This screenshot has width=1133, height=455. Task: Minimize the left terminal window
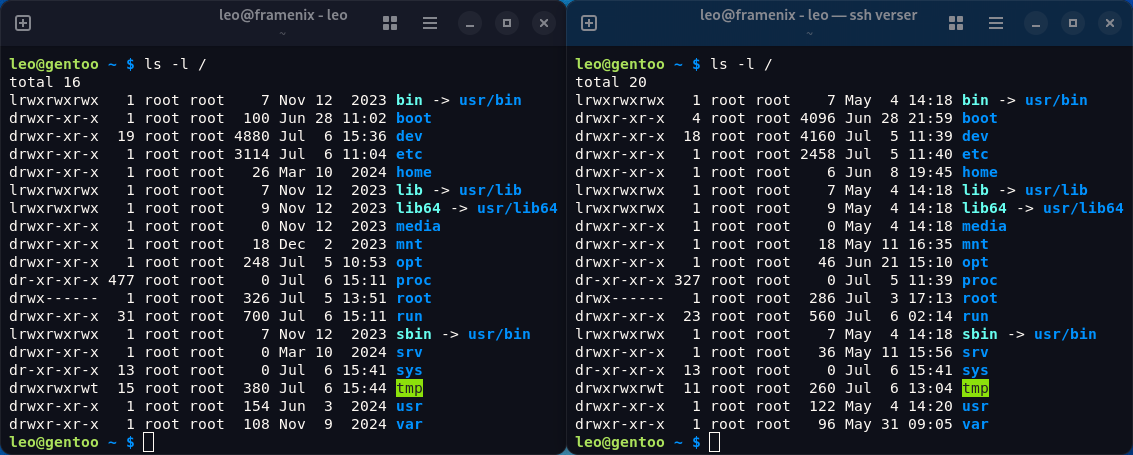click(470, 23)
